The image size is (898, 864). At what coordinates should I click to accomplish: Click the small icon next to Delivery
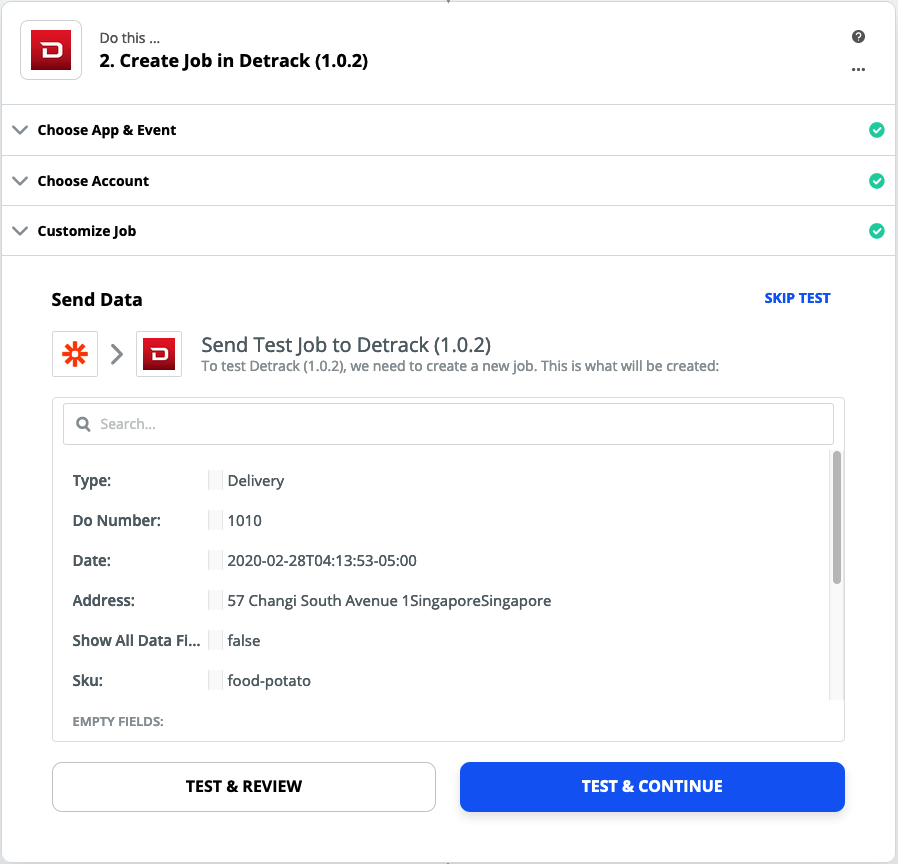pos(215,480)
